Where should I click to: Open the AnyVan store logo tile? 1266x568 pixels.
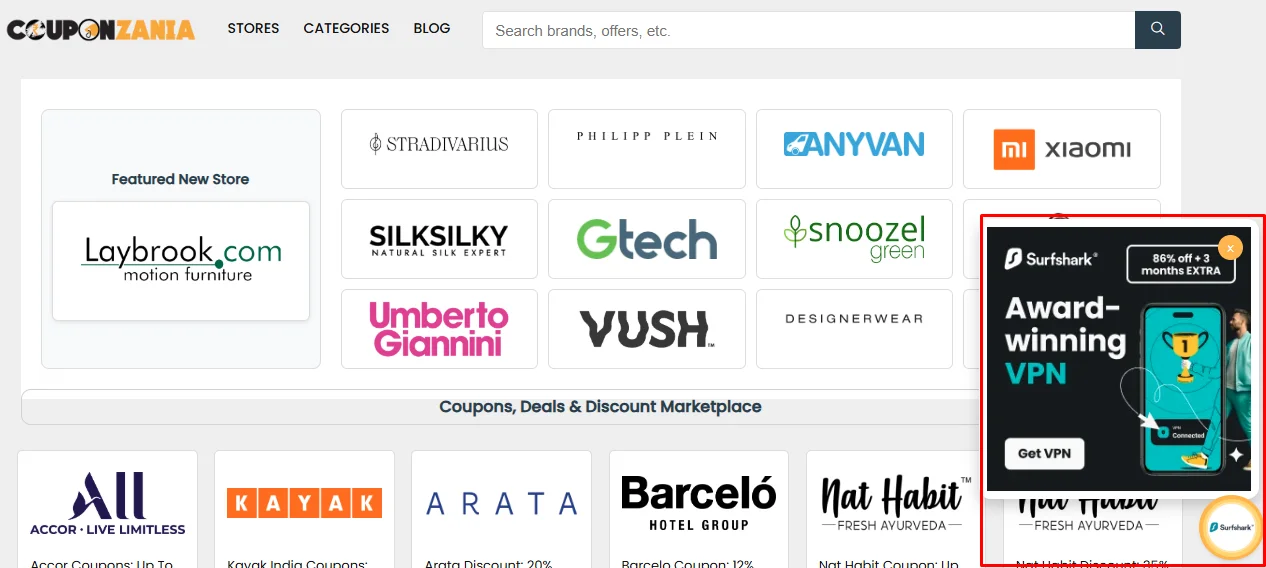tap(854, 149)
